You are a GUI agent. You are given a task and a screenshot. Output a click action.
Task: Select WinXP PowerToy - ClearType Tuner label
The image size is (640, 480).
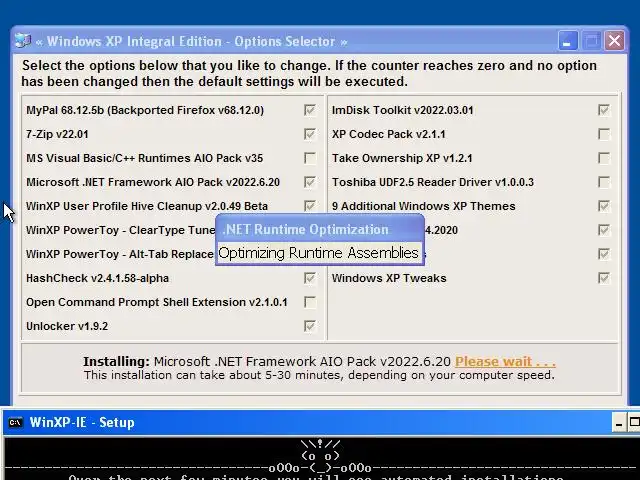pyautogui.click(x=120, y=230)
